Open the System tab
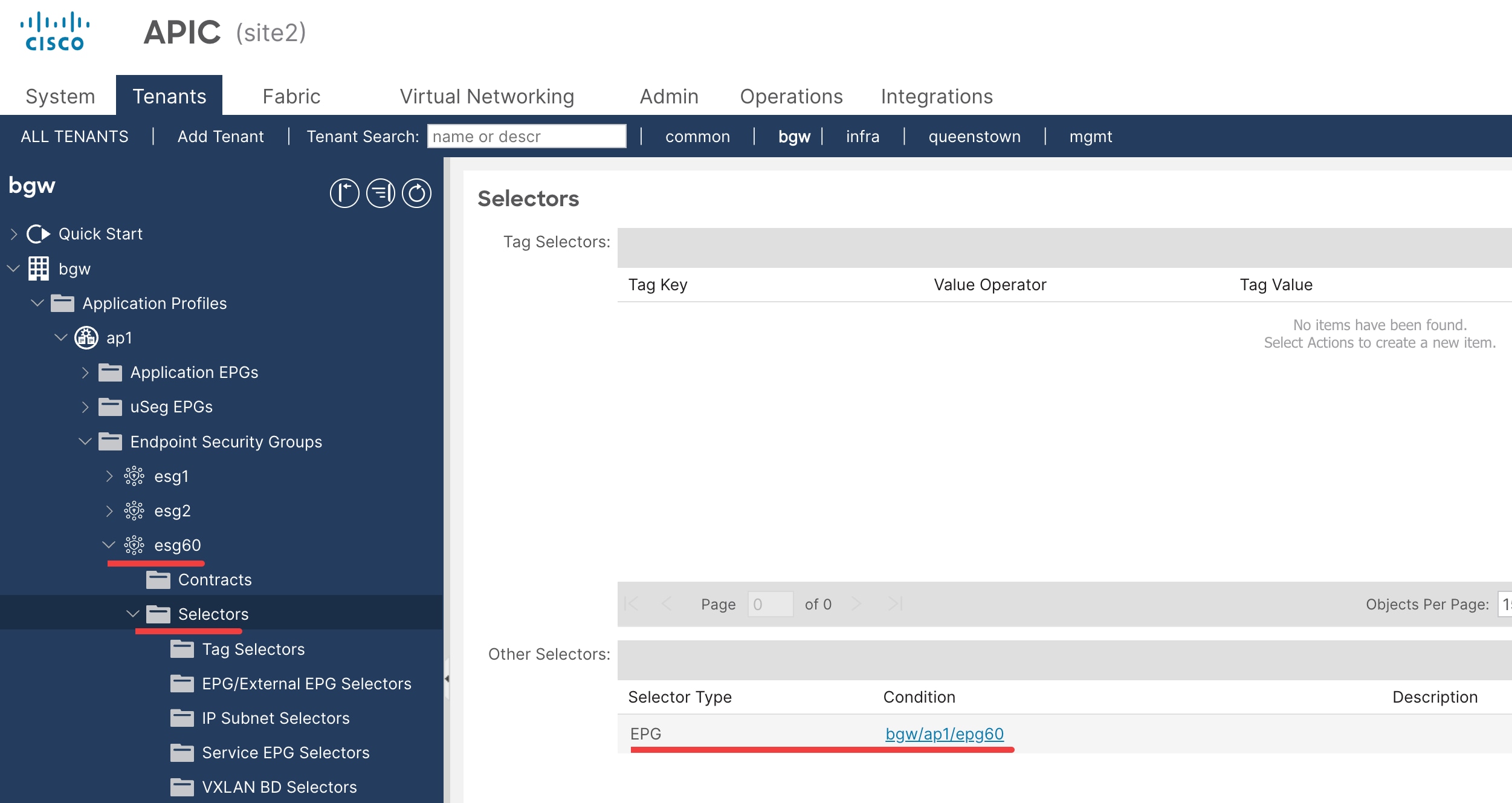This screenshot has width=1512, height=803. tap(60, 96)
